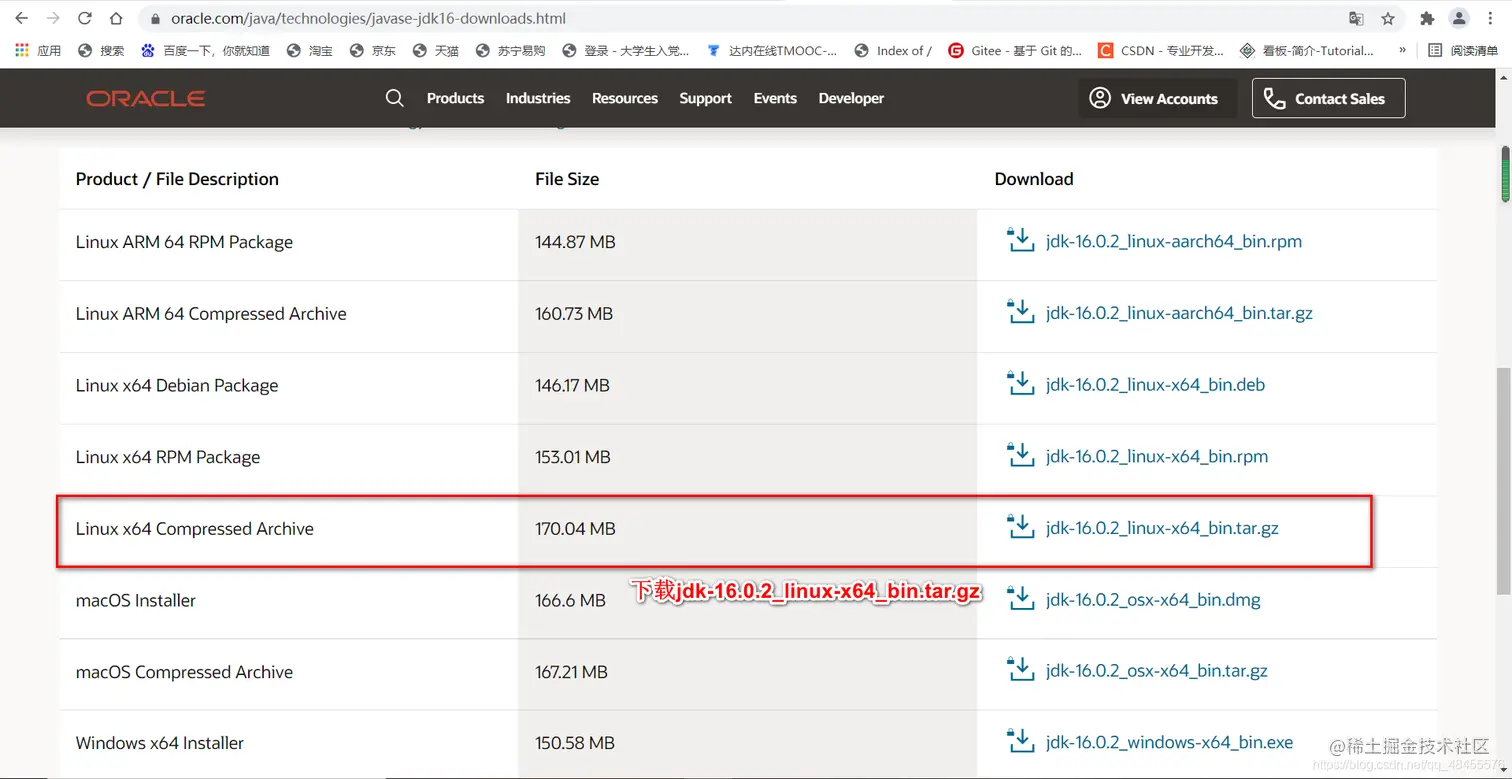The height and width of the screenshot is (779, 1512).
Task: Download jdk-16.0.2_osx-x64_bin.tar.gz
Action: click(x=1157, y=671)
